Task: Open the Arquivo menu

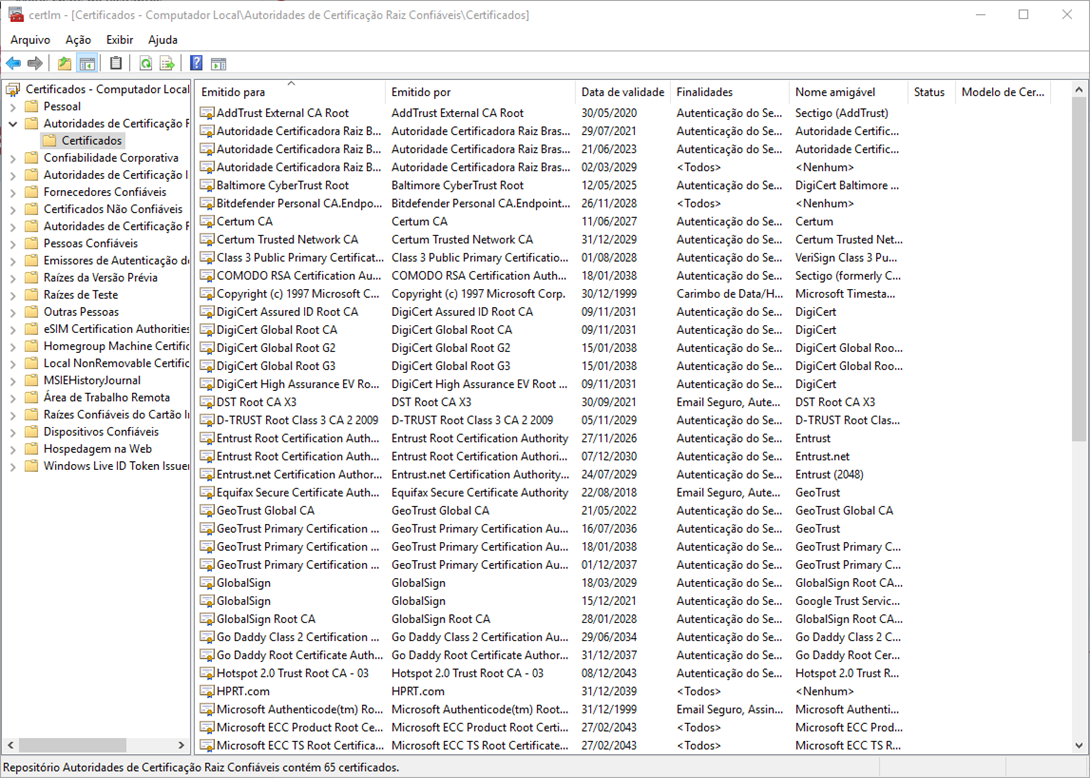Action: point(30,40)
